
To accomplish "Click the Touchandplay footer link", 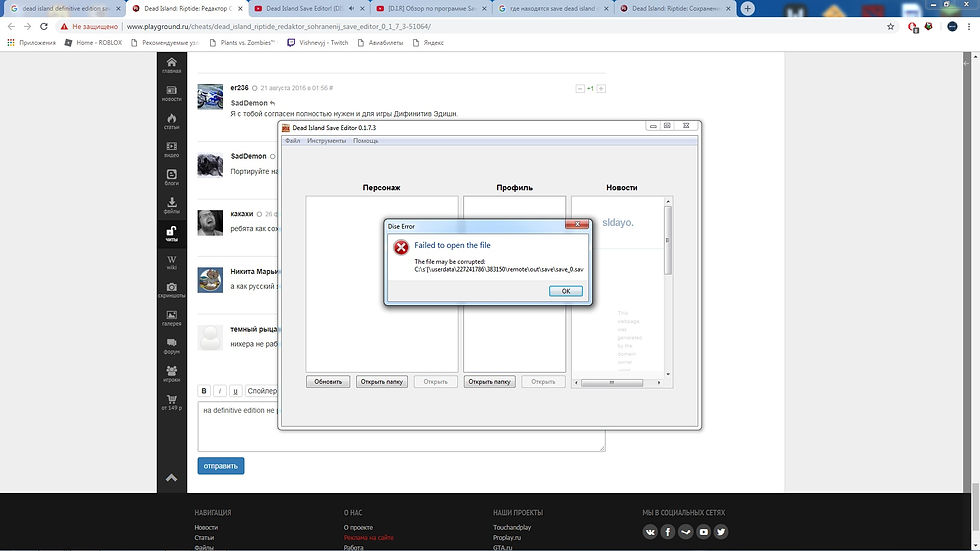I will pos(512,527).
